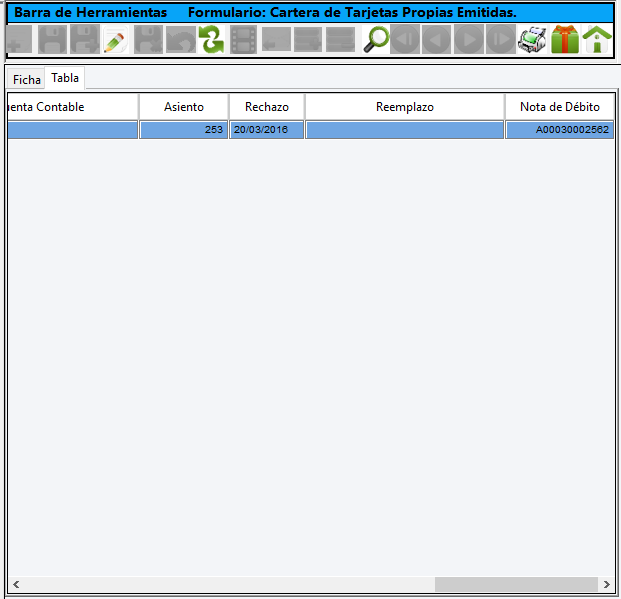Viewport: 621px width, 599px height.
Task: Select the Tabla tab
Action: 65,78
